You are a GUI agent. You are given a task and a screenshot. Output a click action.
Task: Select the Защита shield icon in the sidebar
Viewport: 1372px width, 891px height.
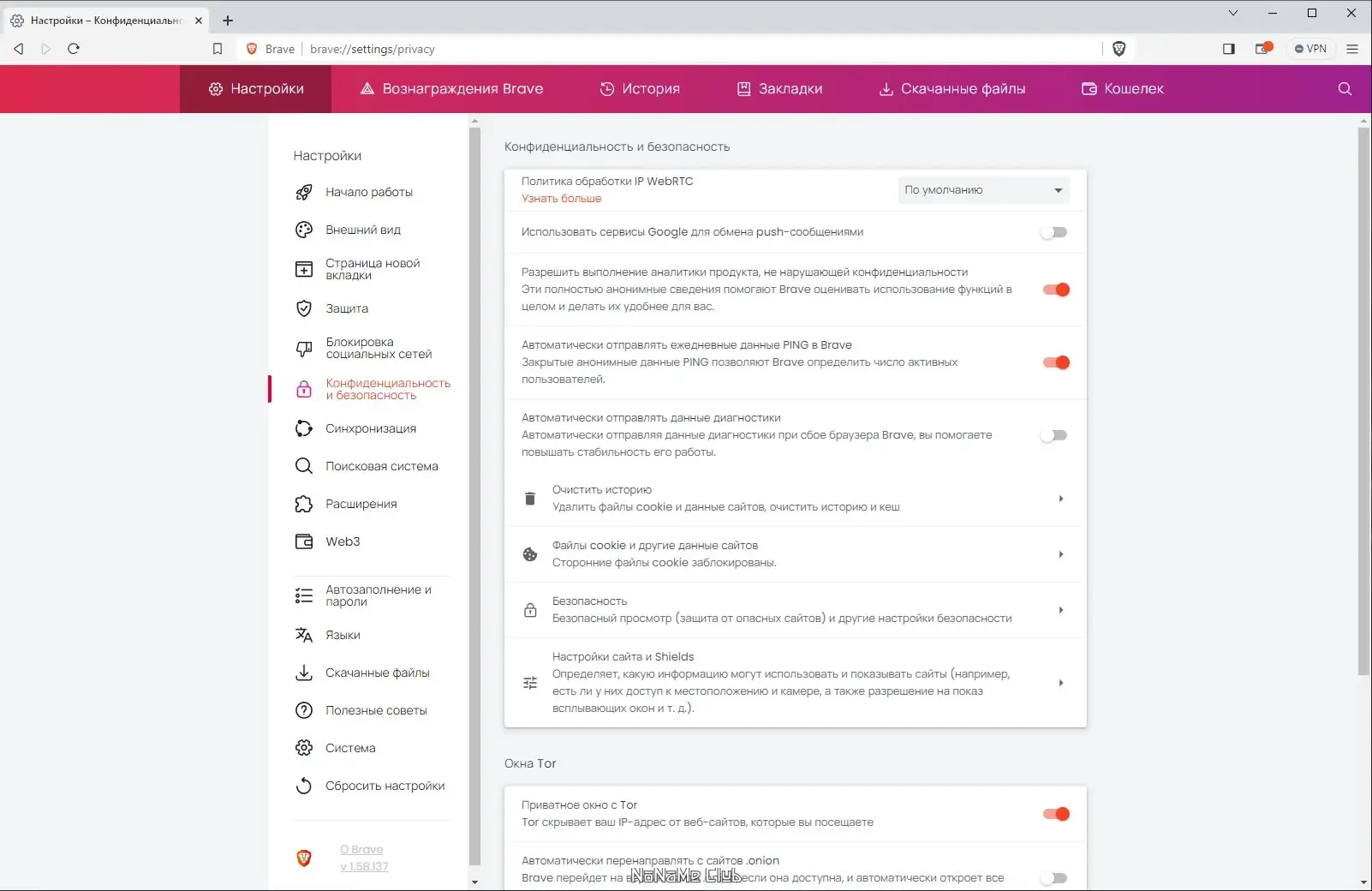click(x=304, y=308)
